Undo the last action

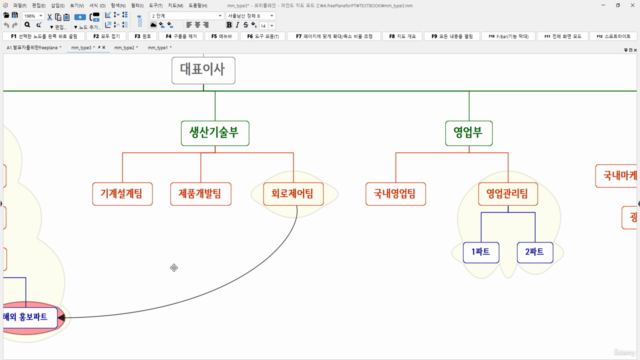(x=6, y=25)
